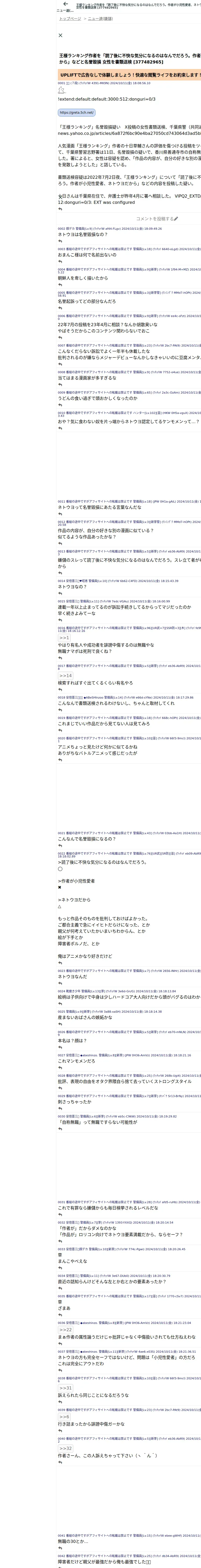Click the text 無職の30とか…

tap(72, 1541)
